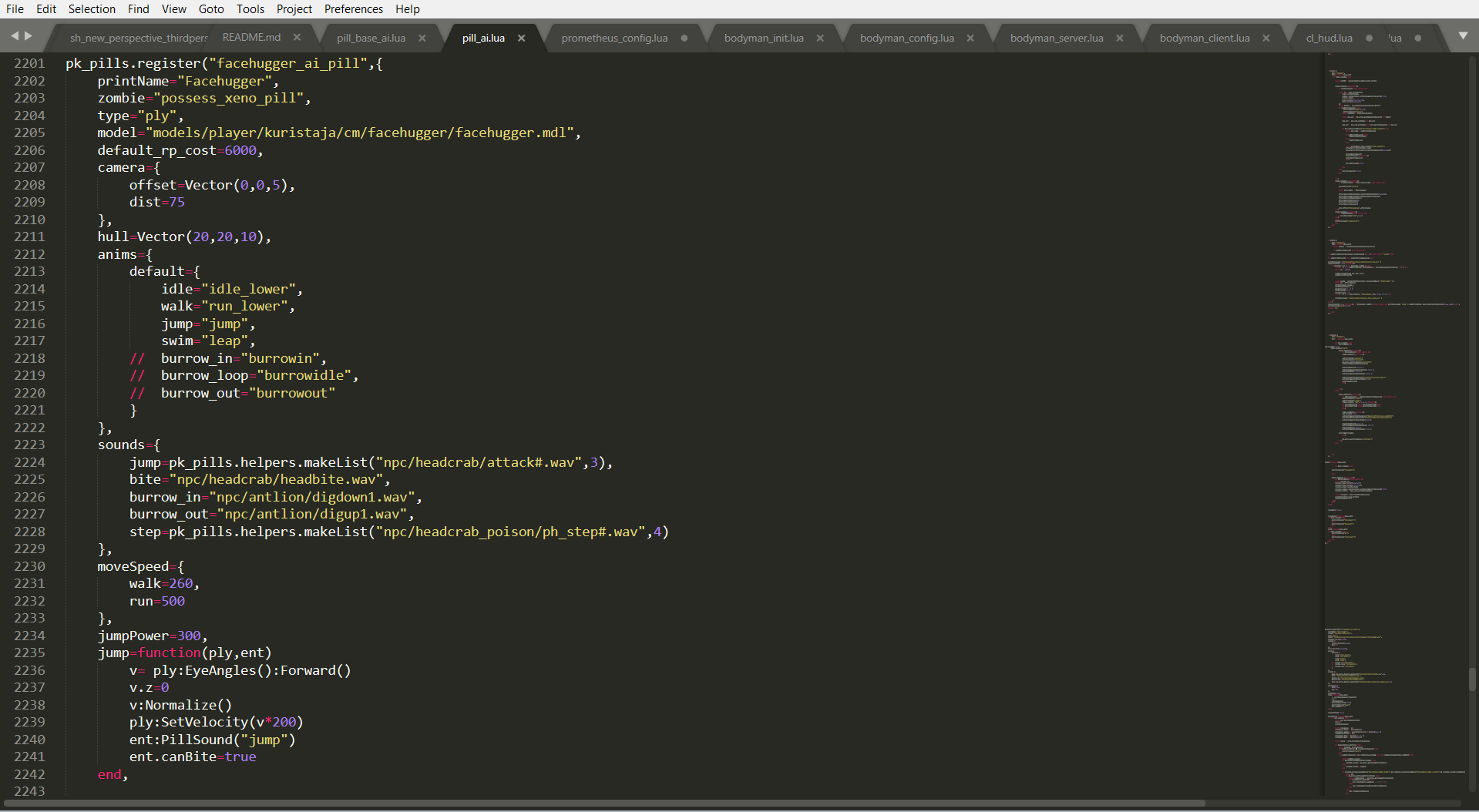
Task: Click on "possess_xeno_pill" zombie value
Action: (x=229, y=98)
